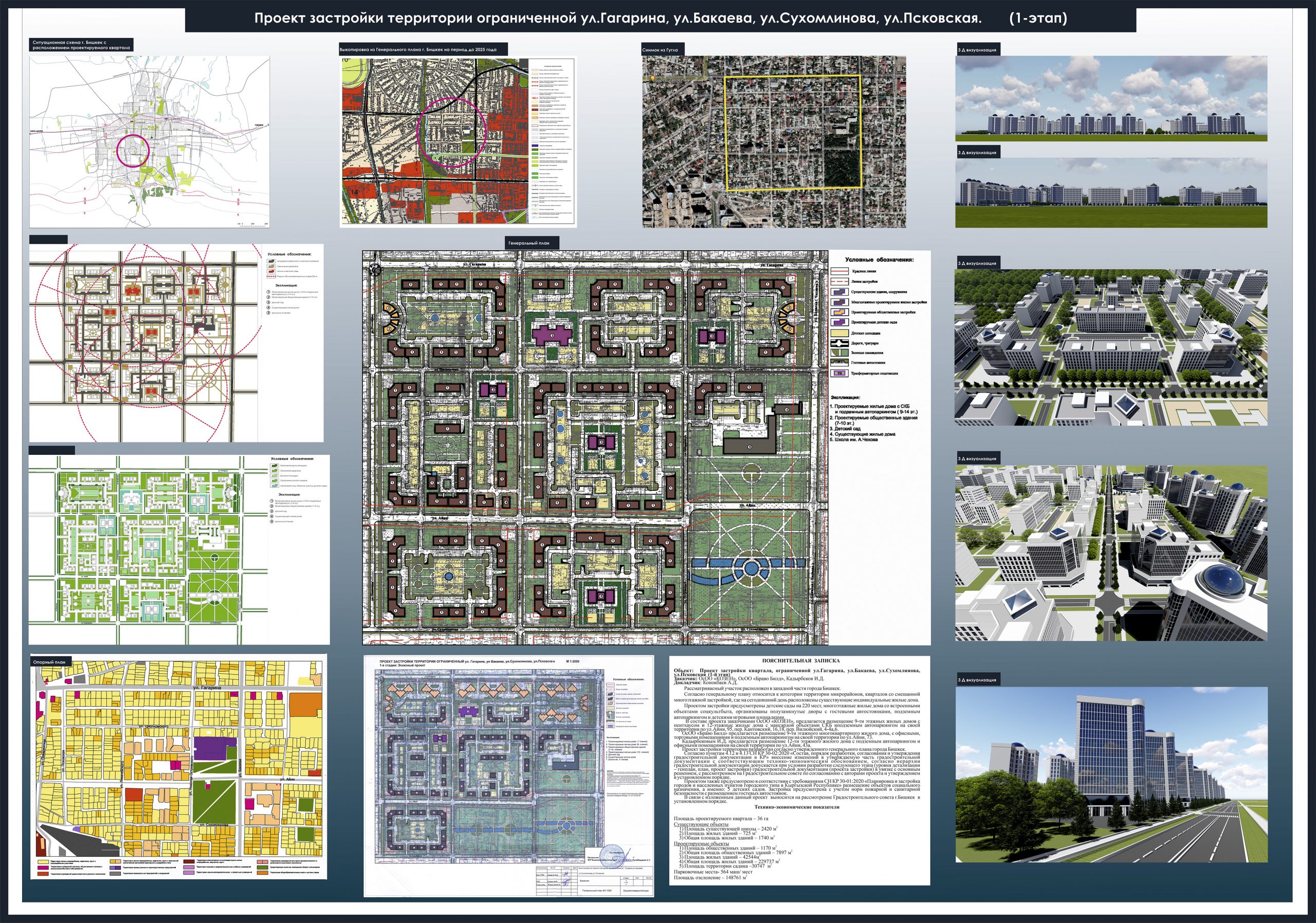Click the explication entry 4. Существующие жилые дома
The height and width of the screenshot is (923, 1316).
[863, 434]
